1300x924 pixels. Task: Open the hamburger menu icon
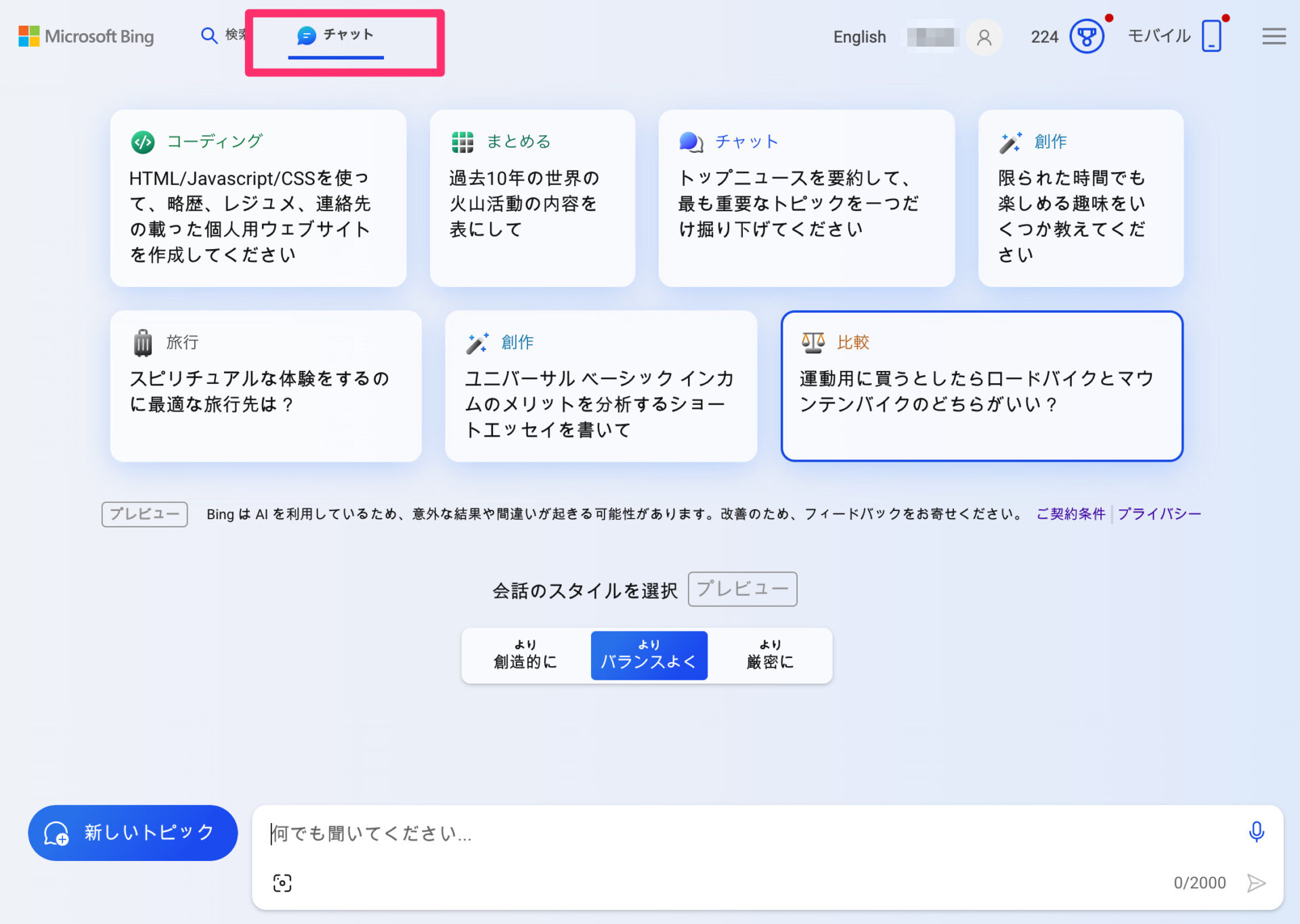[1274, 37]
